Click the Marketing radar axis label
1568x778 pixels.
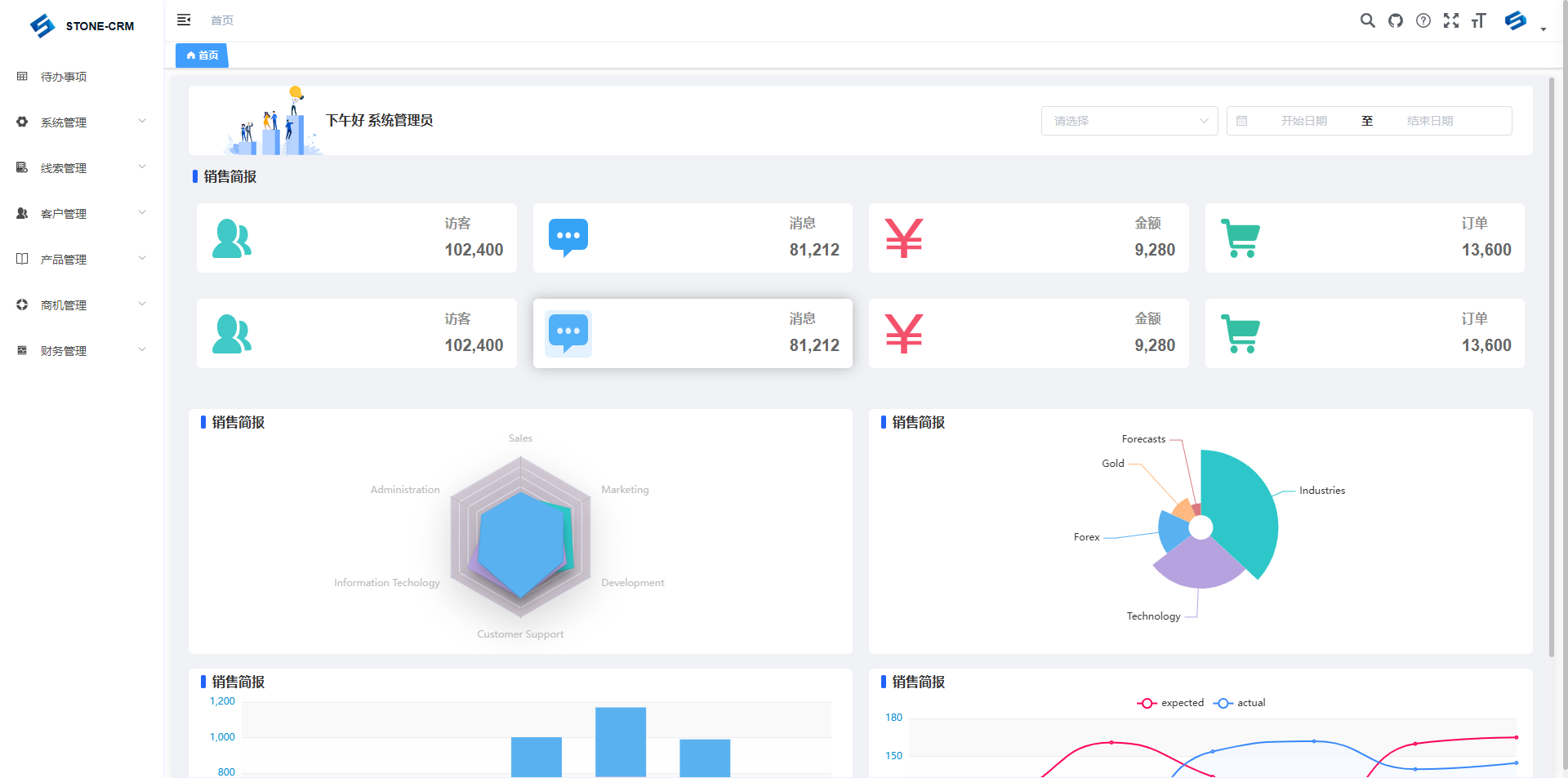(625, 490)
